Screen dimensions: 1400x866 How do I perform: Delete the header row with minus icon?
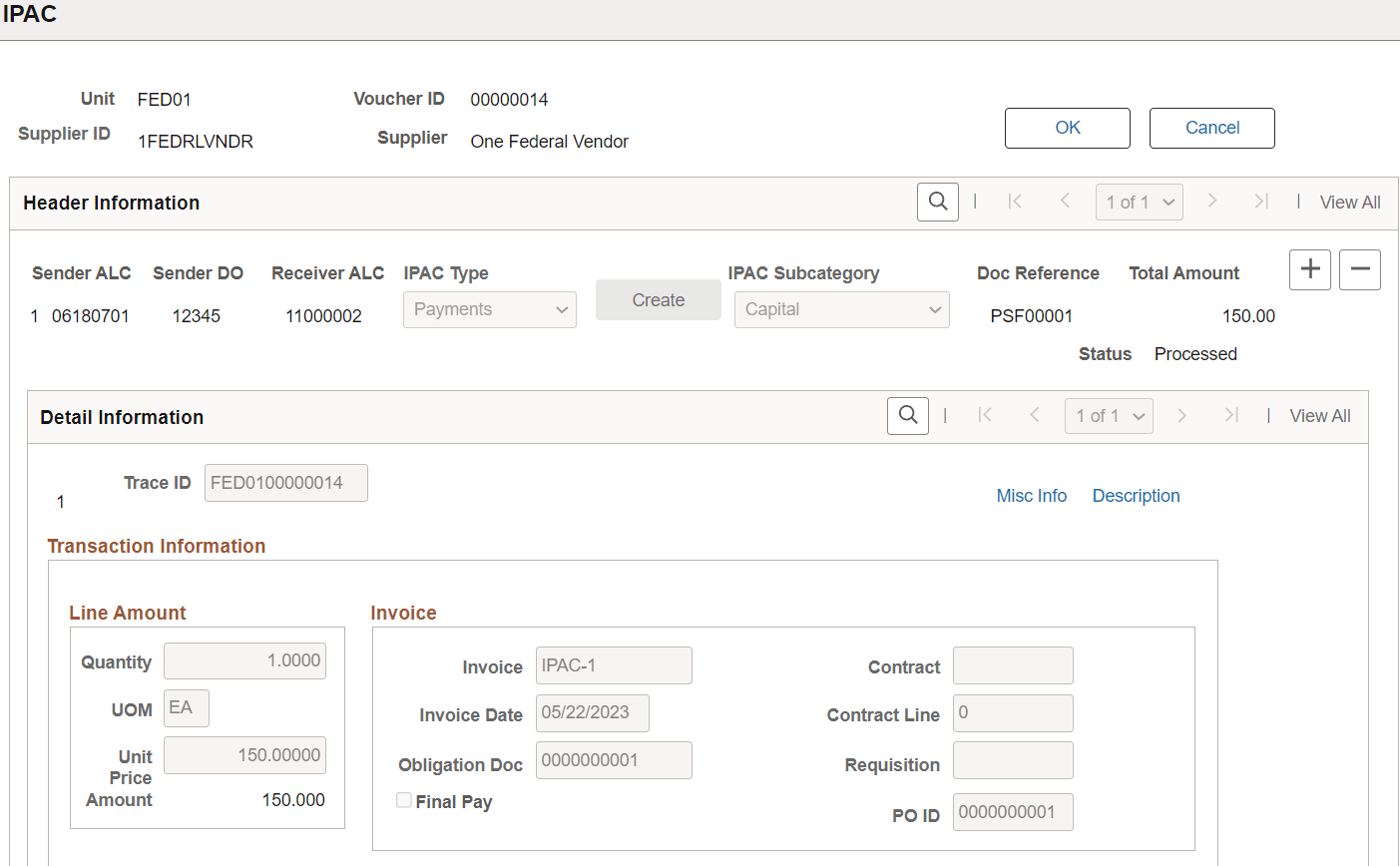tap(1359, 269)
